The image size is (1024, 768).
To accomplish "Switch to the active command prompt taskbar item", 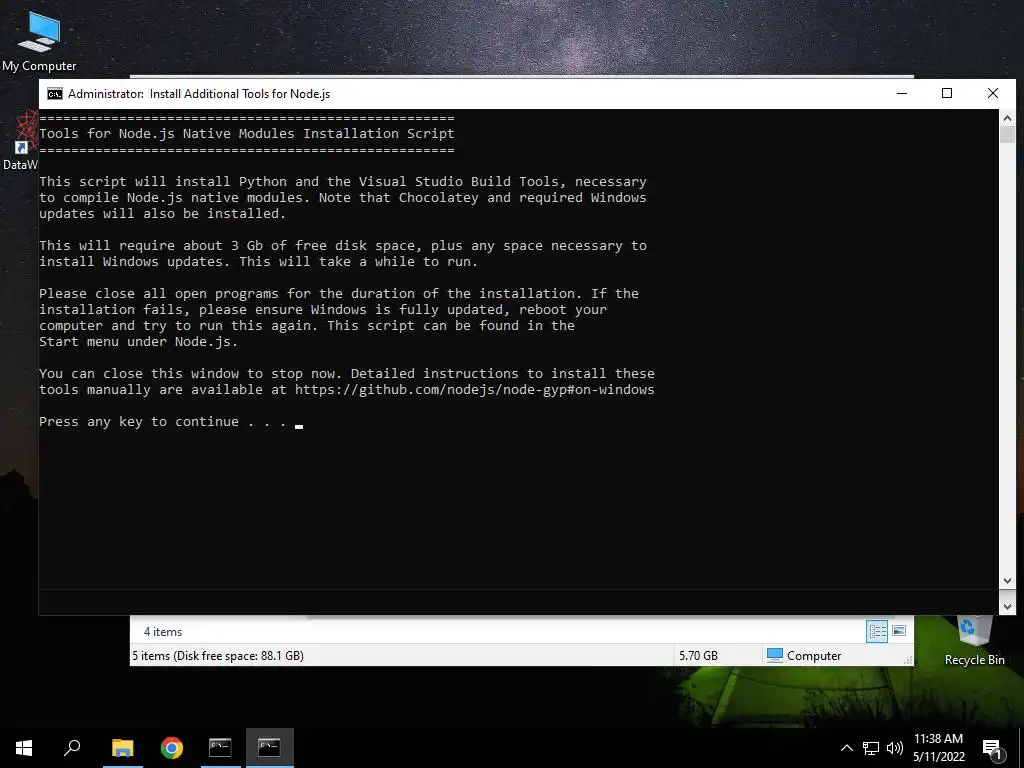I will 269,748.
